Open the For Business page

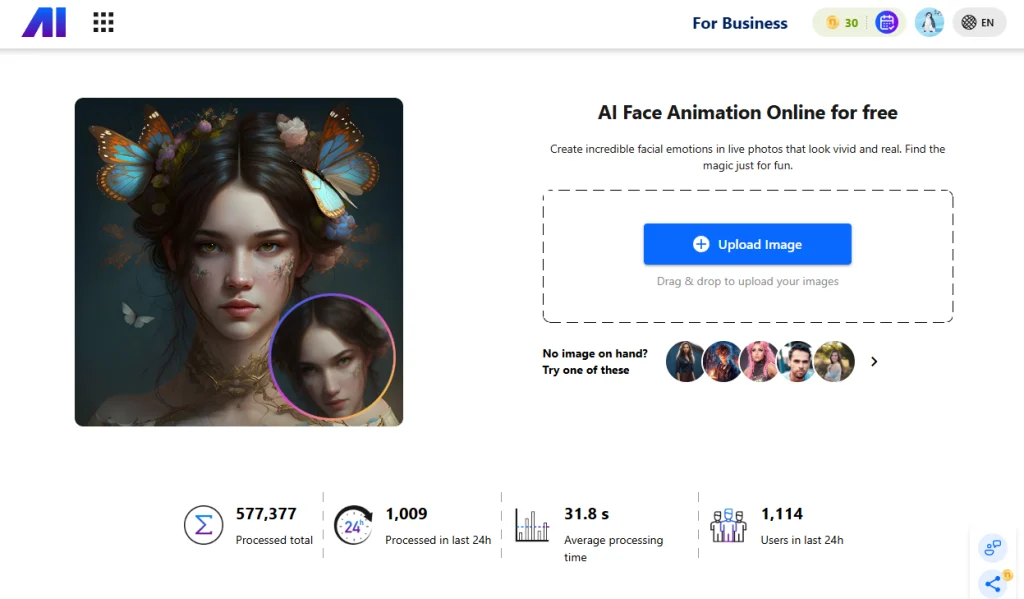tap(739, 23)
